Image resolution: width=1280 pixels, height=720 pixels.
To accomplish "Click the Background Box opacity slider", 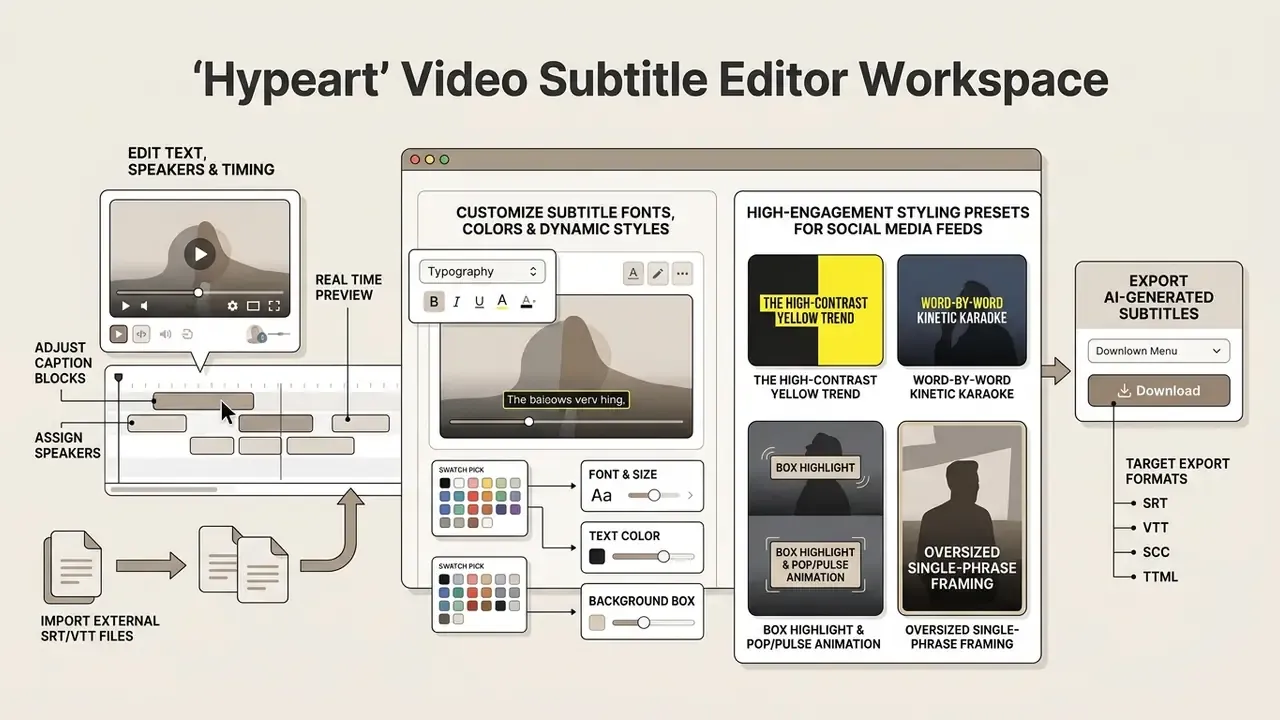I will 653,622.
